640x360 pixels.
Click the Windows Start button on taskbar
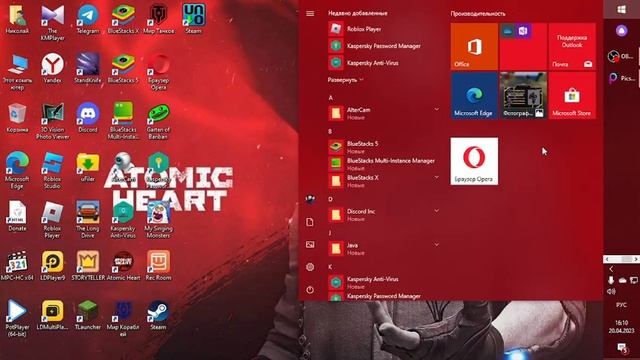(x=622, y=9)
